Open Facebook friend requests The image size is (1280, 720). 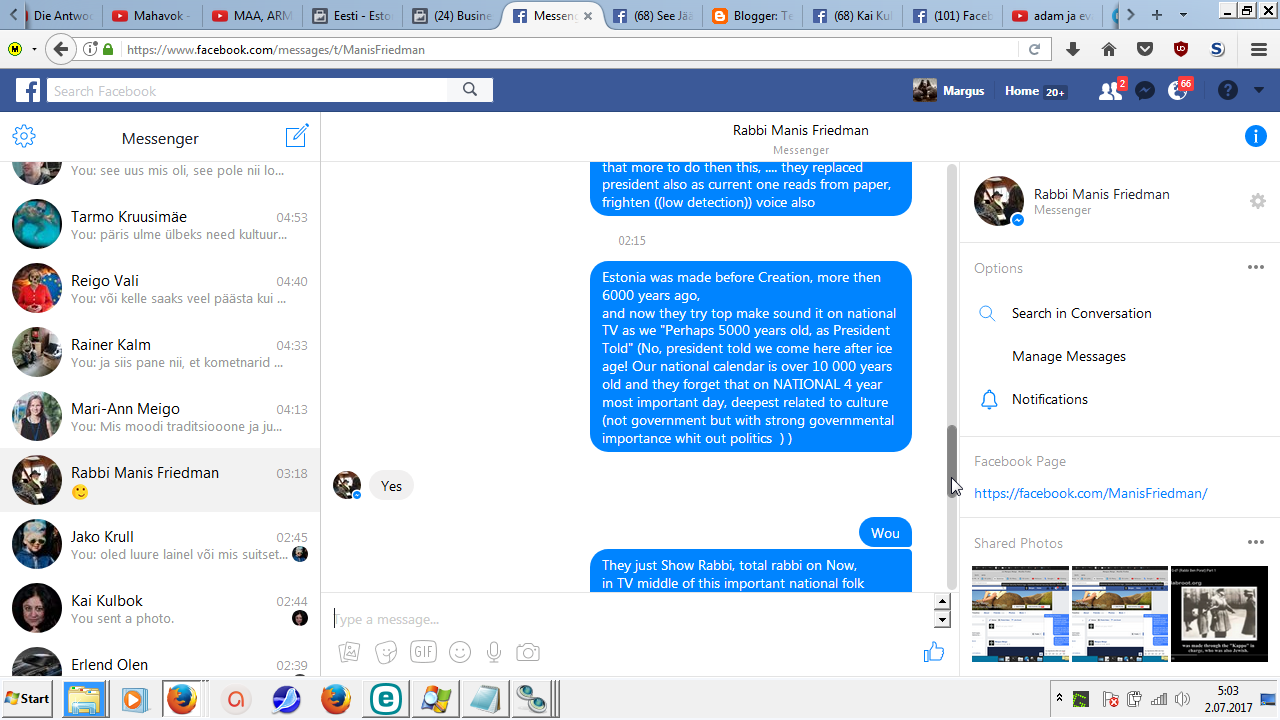(1110, 91)
